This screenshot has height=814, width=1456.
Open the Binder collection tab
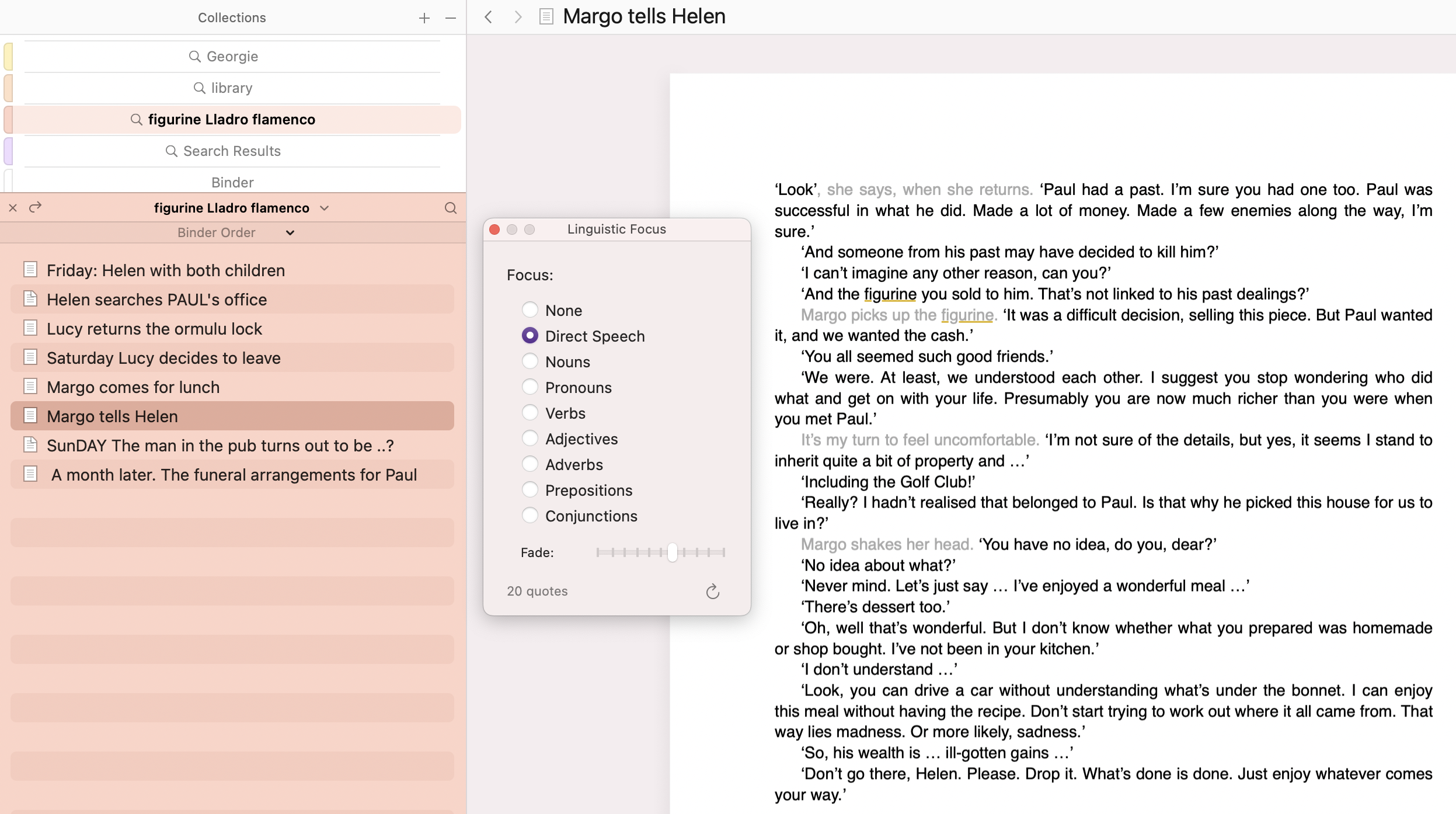click(232, 182)
